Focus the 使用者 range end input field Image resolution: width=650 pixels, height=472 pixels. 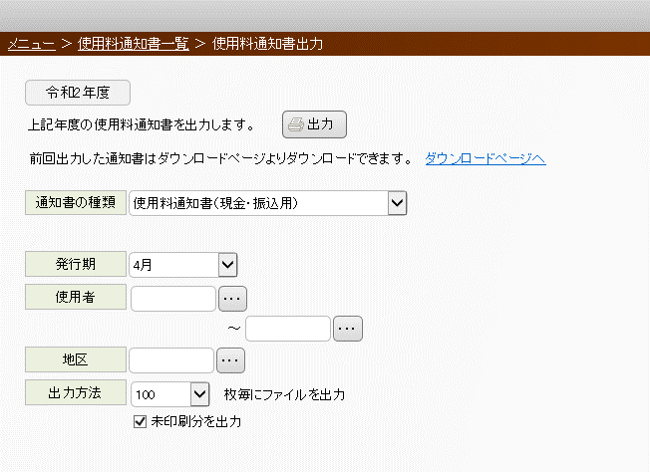tap(288, 329)
